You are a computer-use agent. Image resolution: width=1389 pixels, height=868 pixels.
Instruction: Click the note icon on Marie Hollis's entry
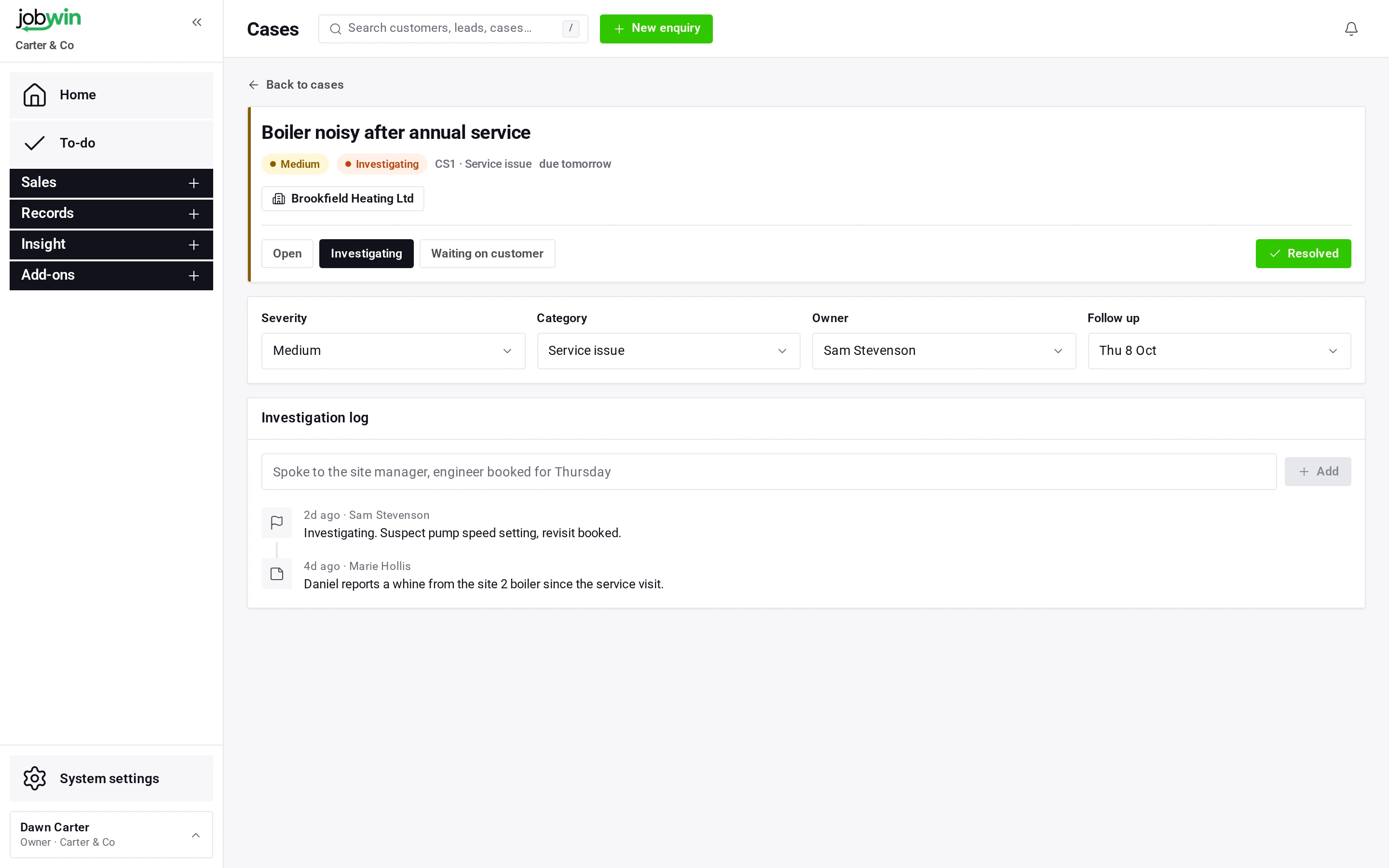pyautogui.click(x=277, y=573)
